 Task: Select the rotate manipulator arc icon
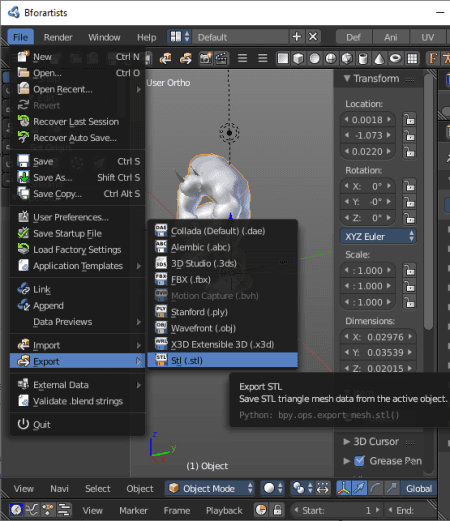(376, 488)
